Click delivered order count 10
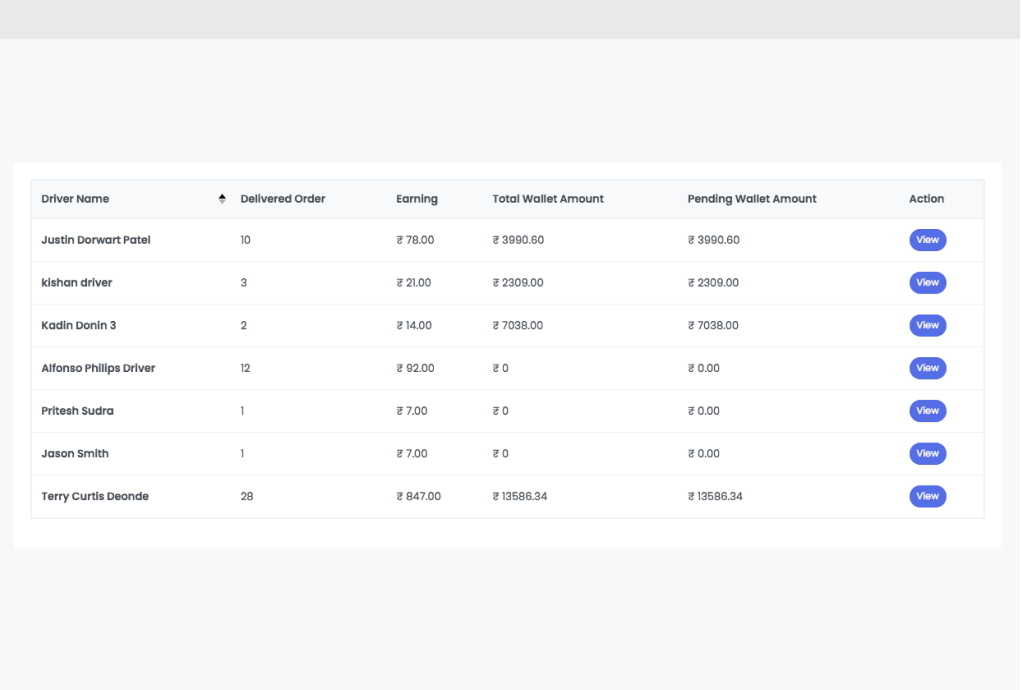 point(245,240)
